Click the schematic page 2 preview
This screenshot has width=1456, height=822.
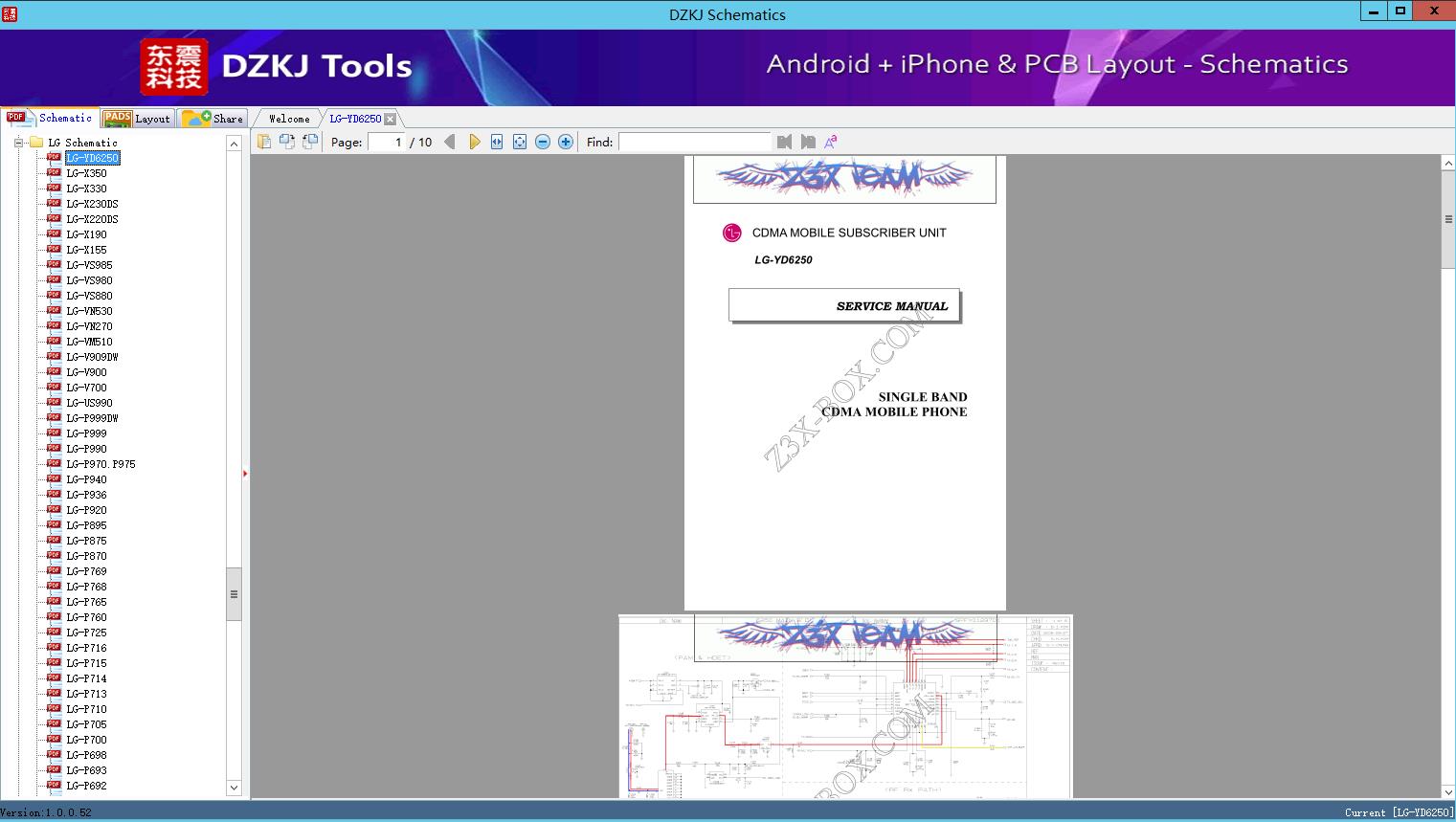pos(845,706)
